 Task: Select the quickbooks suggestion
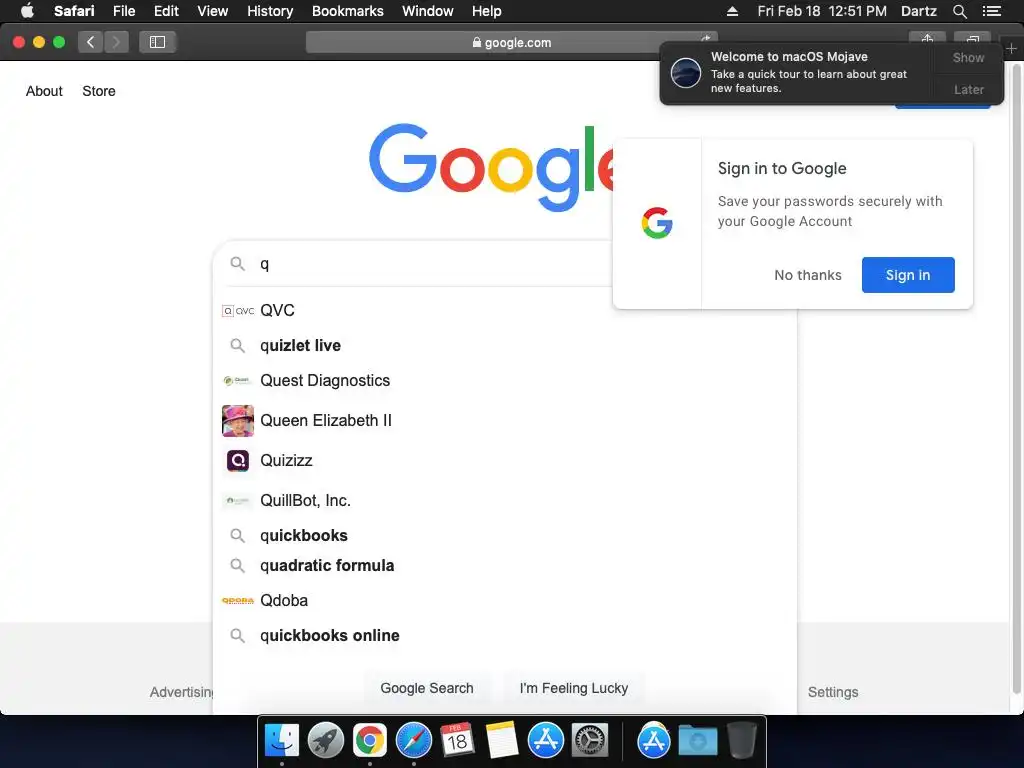point(505,536)
